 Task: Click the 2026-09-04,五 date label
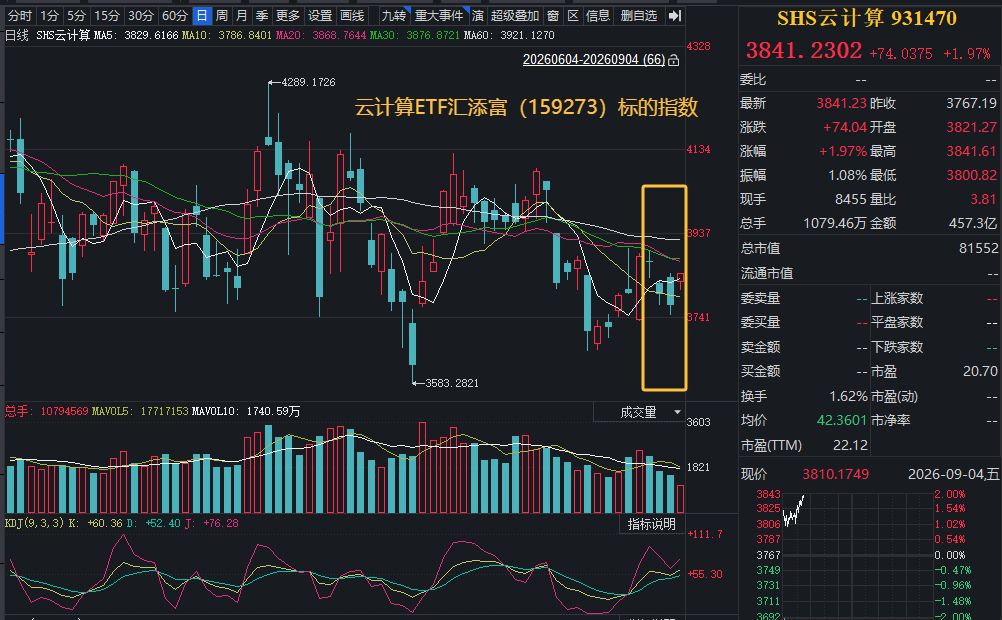pos(953,474)
